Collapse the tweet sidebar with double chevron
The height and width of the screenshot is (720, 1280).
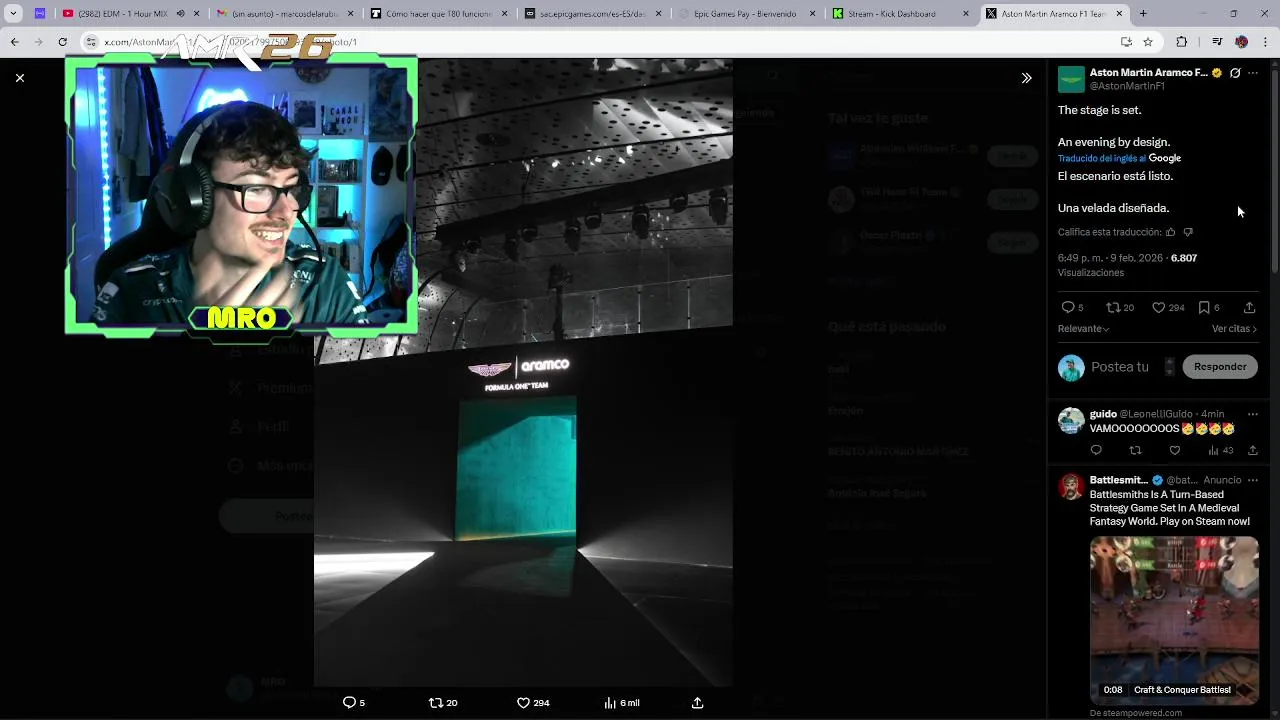pyautogui.click(x=1026, y=78)
